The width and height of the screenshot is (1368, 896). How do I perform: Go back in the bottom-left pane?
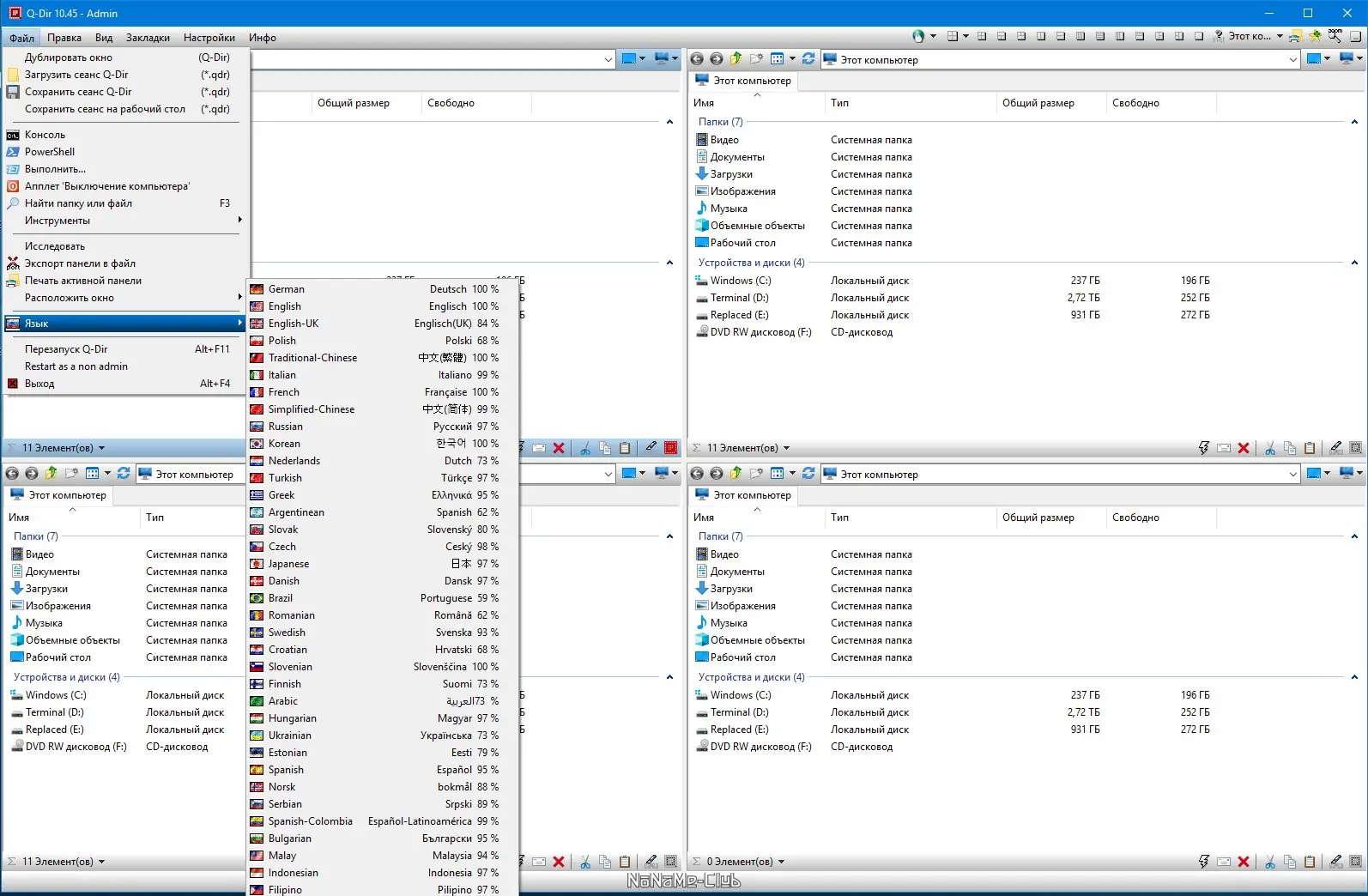(x=12, y=474)
